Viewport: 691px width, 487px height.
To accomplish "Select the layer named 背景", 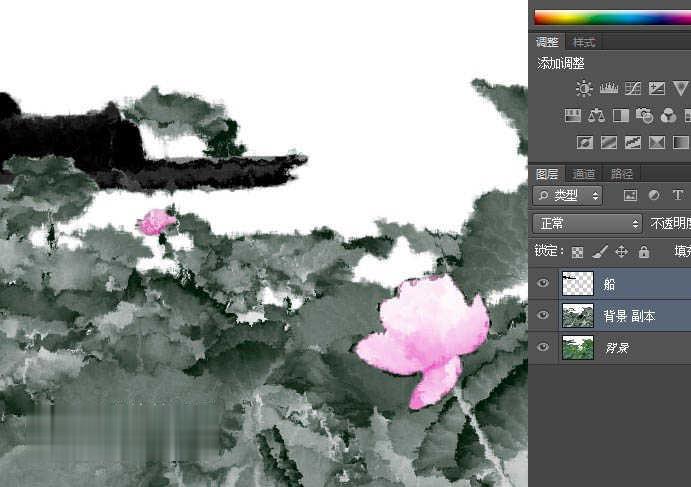I will pyautogui.click(x=617, y=348).
